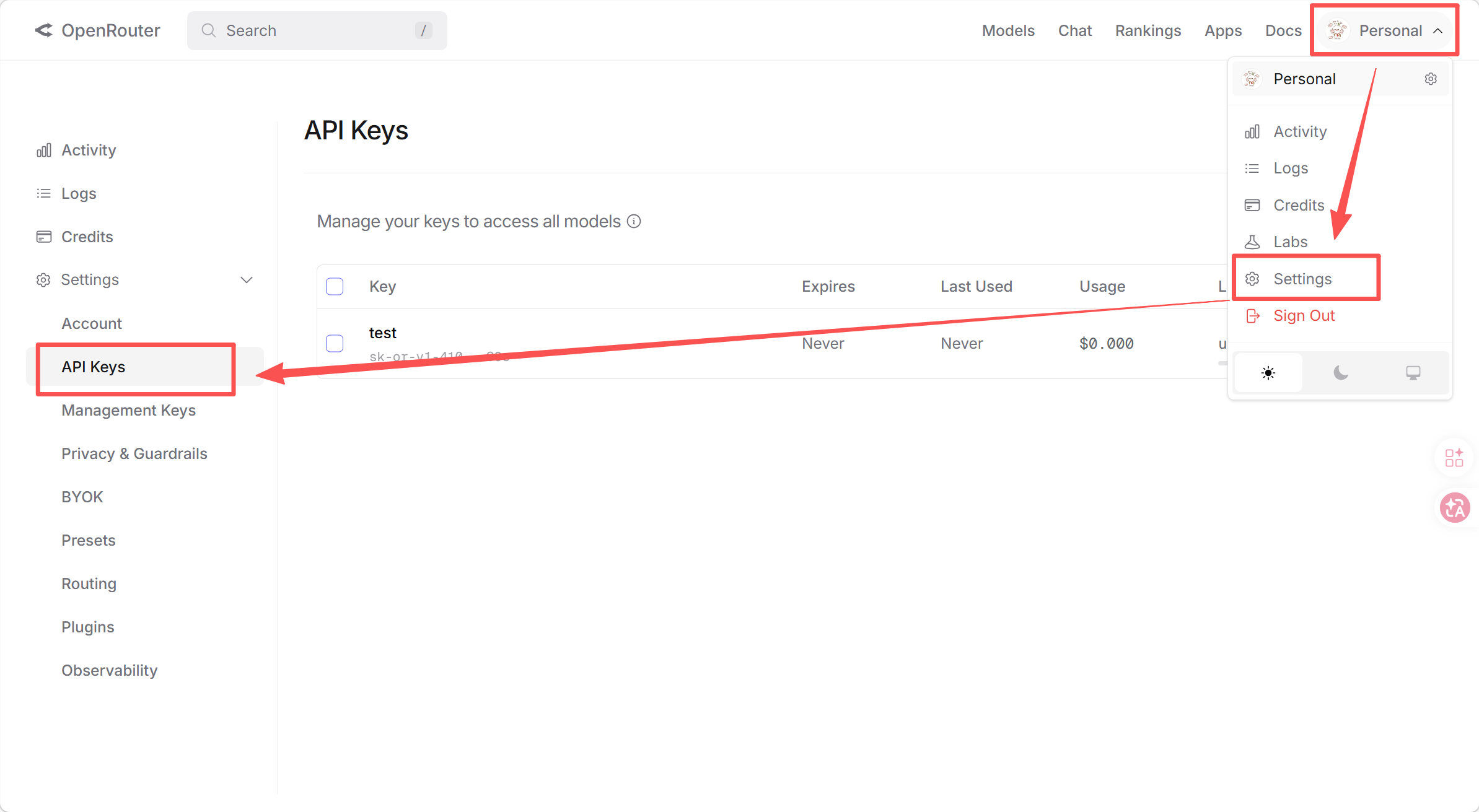Switch to system theme with monitor button

tap(1413, 373)
